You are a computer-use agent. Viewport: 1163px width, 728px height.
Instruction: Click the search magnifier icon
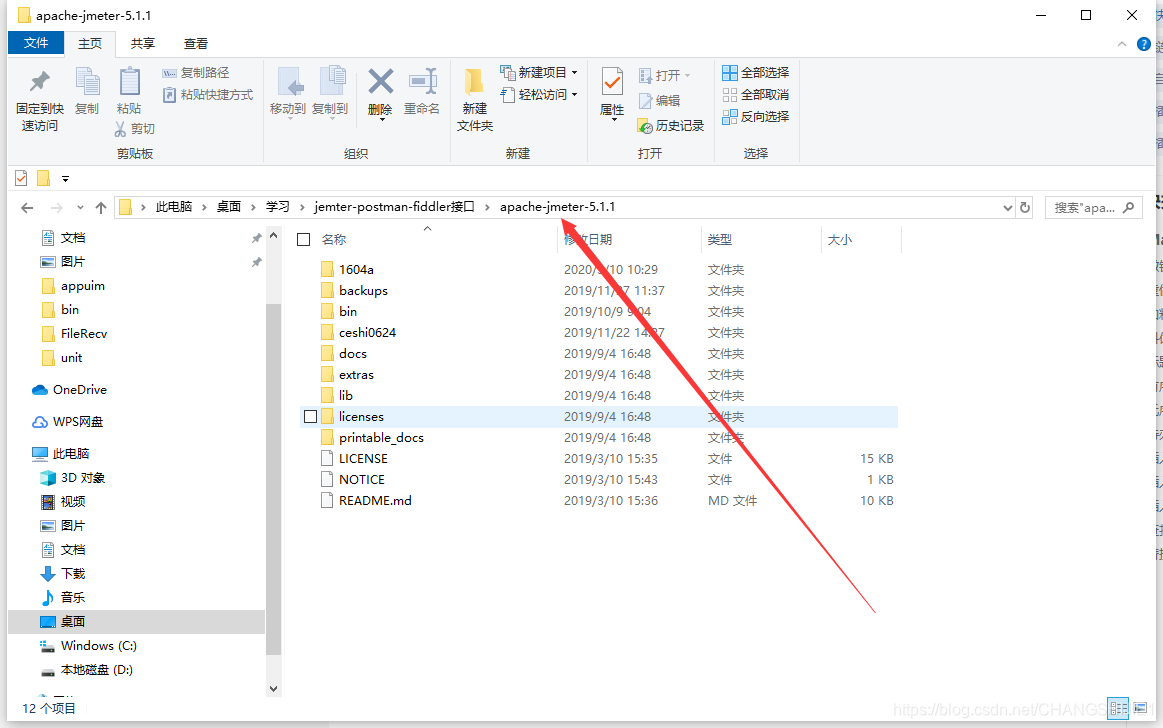[1128, 208]
